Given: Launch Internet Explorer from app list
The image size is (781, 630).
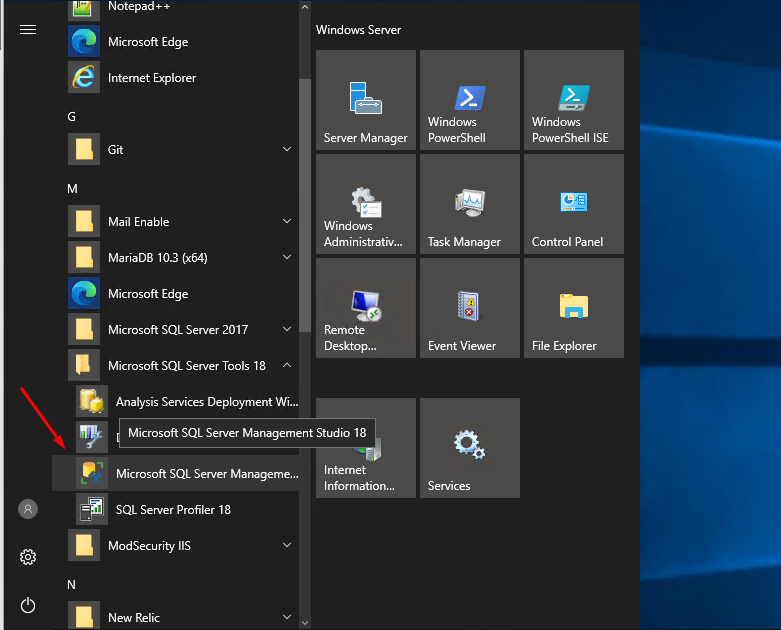Looking at the screenshot, I should (x=152, y=78).
